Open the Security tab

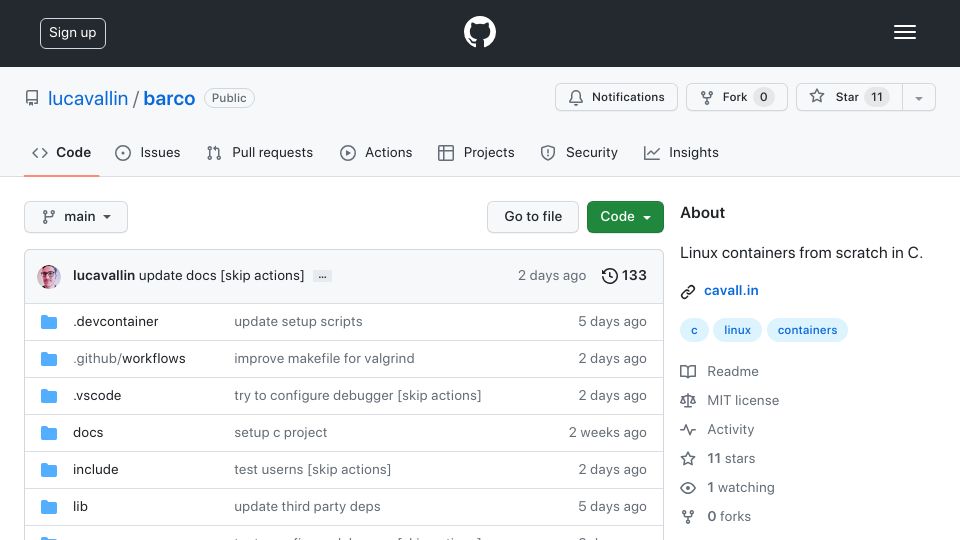click(x=579, y=152)
